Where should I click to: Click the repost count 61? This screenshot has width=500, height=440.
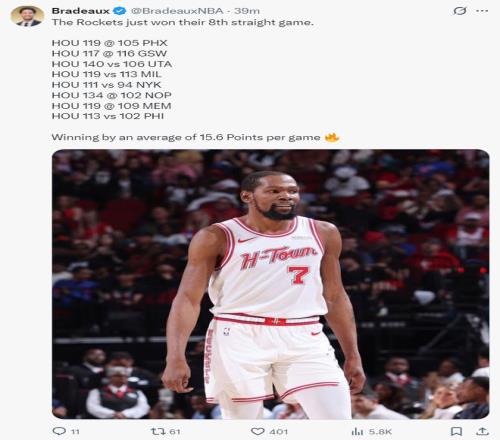tap(175, 432)
